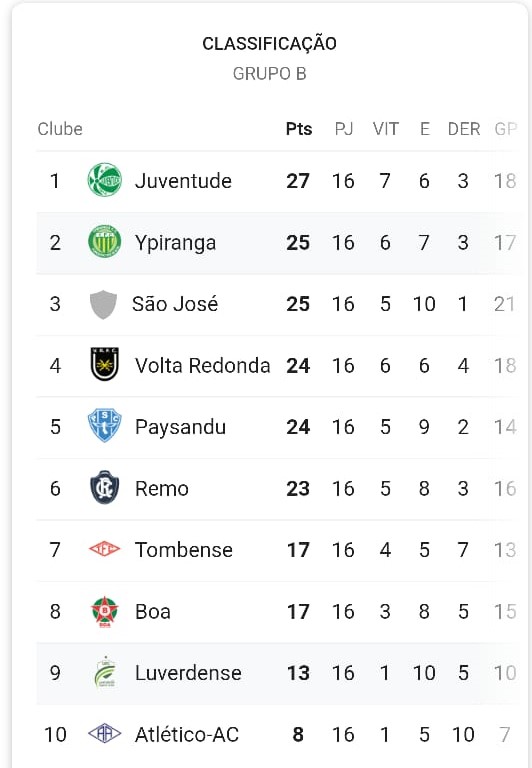Screen dimensions: 532x768
Task: Select the Pts column header
Action: pos(299,129)
